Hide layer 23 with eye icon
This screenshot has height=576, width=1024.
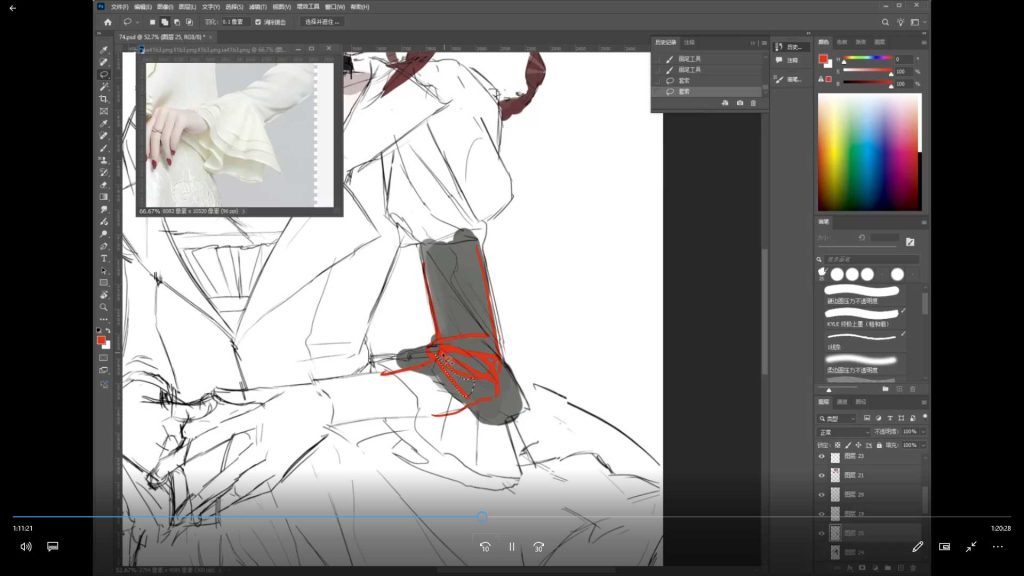822,456
